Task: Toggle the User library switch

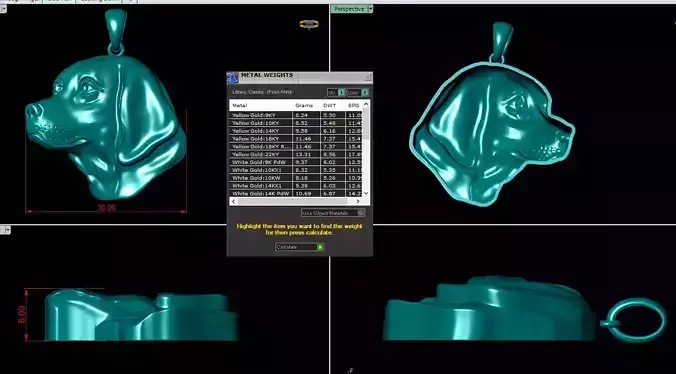Action: (x=358, y=92)
